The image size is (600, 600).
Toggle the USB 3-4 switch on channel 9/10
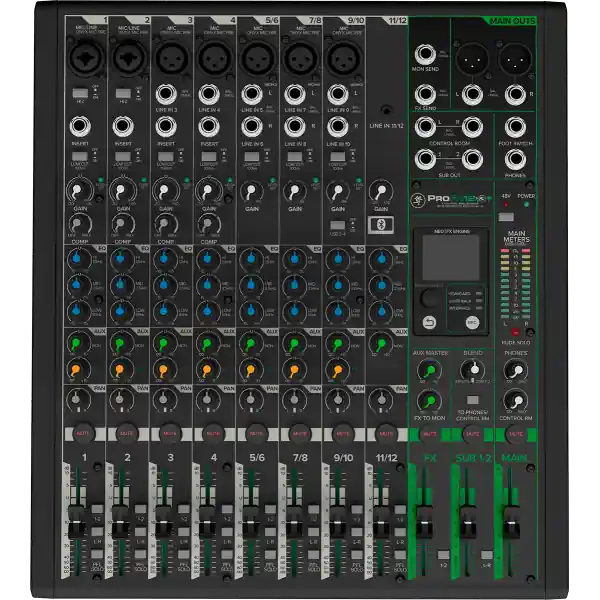[337, 225]
